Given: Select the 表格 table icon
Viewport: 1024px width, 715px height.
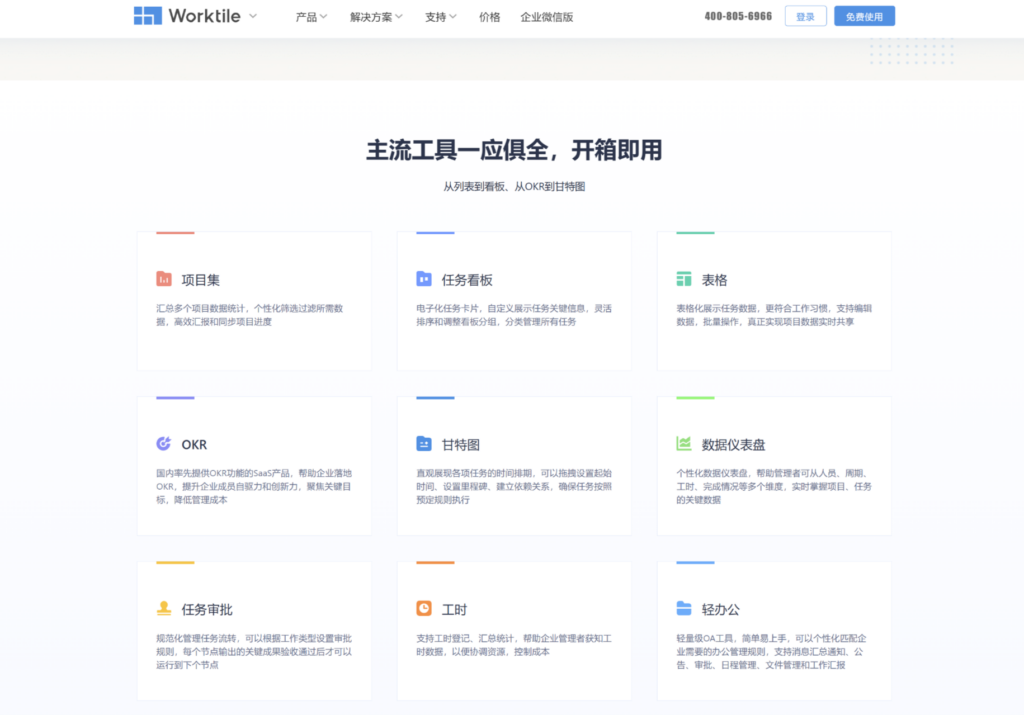Looking at the screenshot, I should click(684, 279).
